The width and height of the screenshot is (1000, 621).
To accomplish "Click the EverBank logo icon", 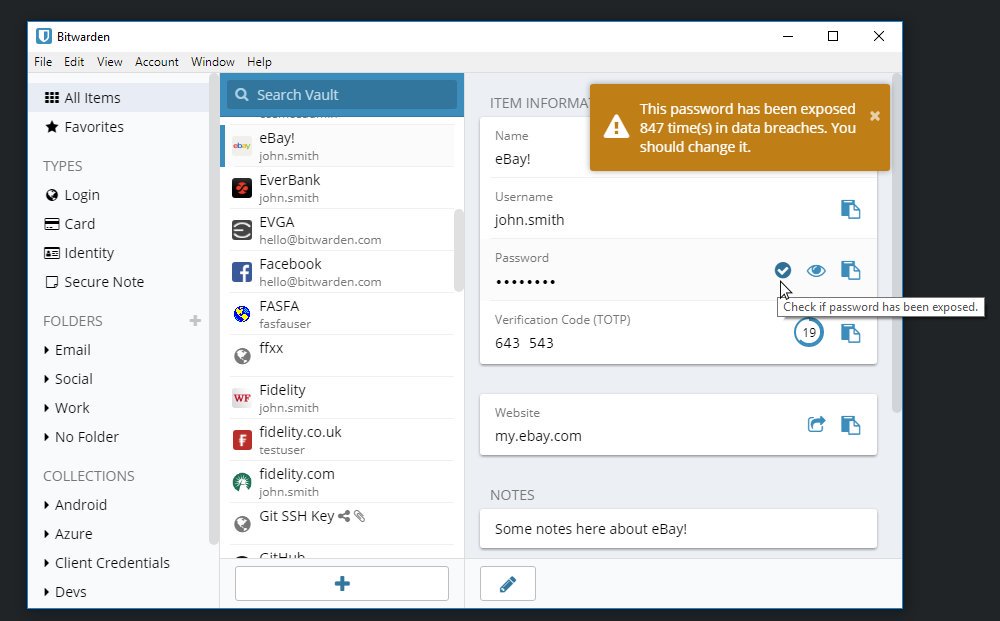I will tap(242, 188).
